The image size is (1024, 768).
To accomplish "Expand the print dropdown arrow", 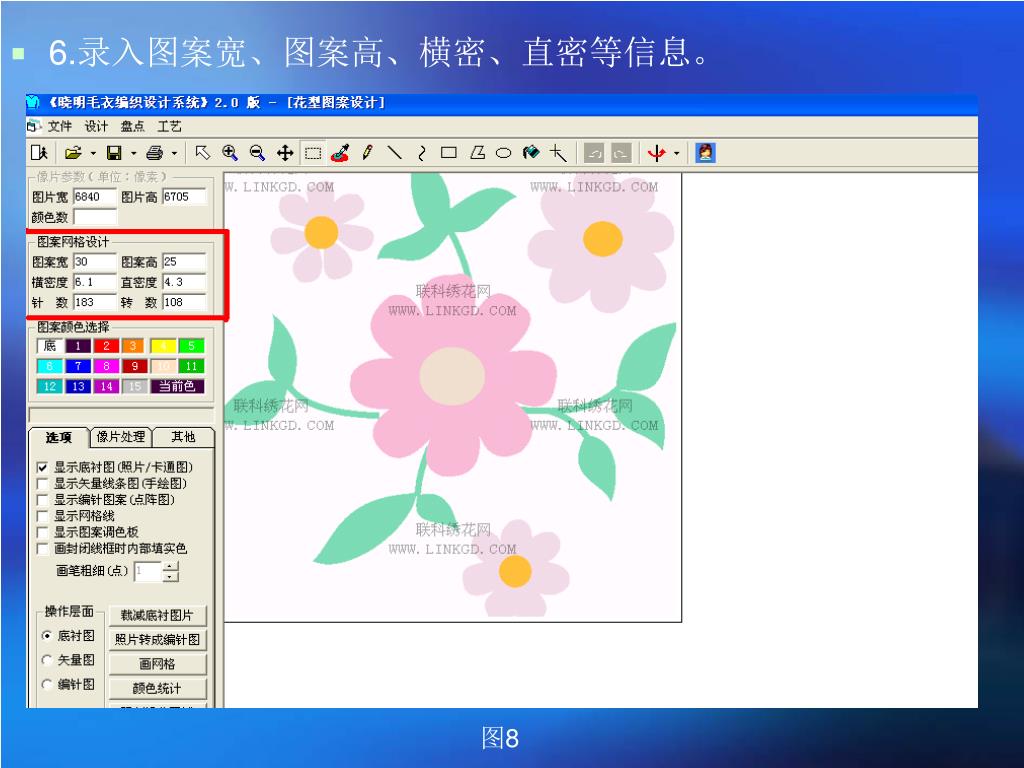I will (x=174, y=153).
